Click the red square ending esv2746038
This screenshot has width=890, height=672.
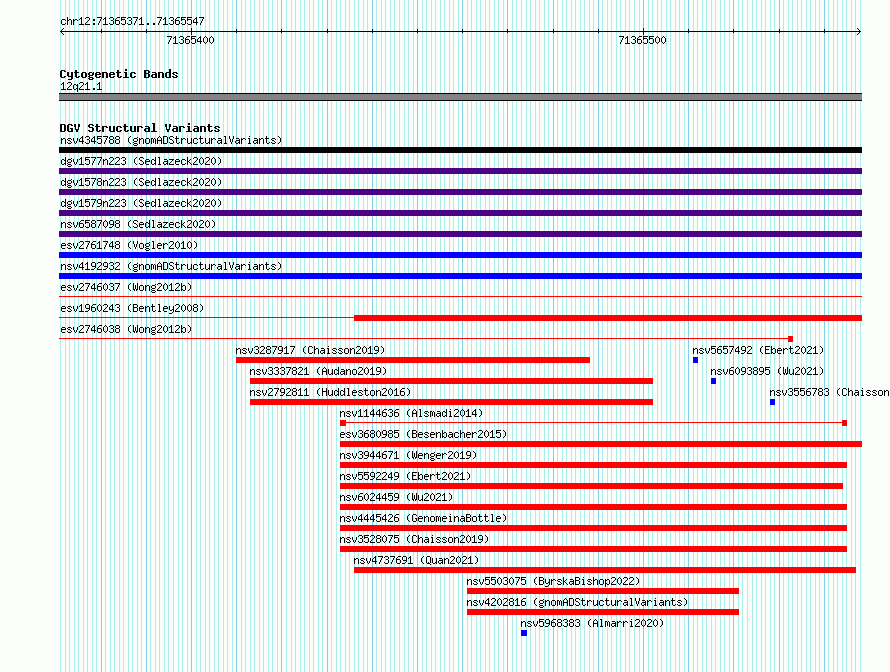pyautogui.click(x=791, y=339)
